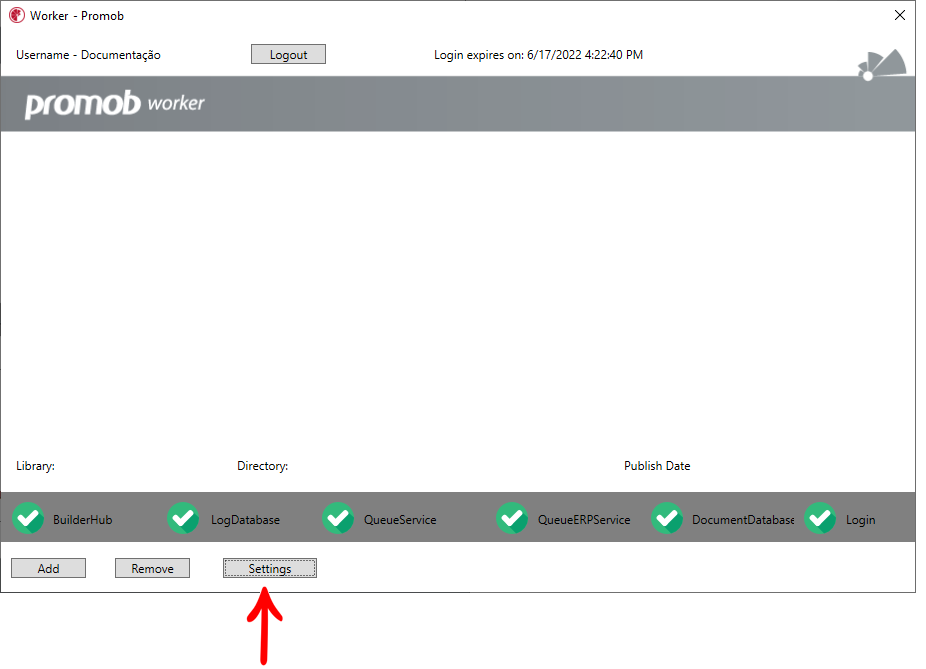The image size is (926, 669).
Task: Click the LogDatabase green check status icon
Action: pyautogui.click(x=183, y=518)
